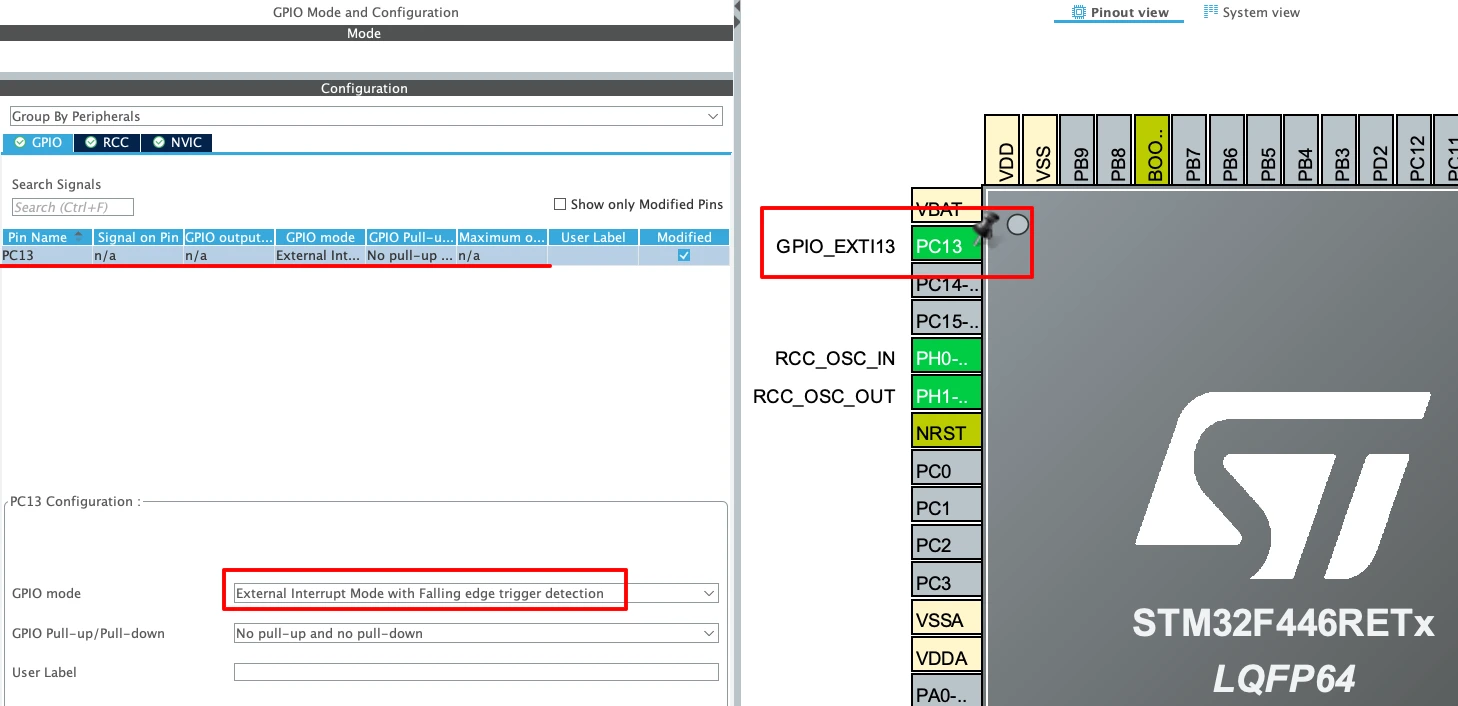The height and width of the screenshot is (706, 1458).
Task: Select the No pull-up cell in table
Action: tap(411, 255)
